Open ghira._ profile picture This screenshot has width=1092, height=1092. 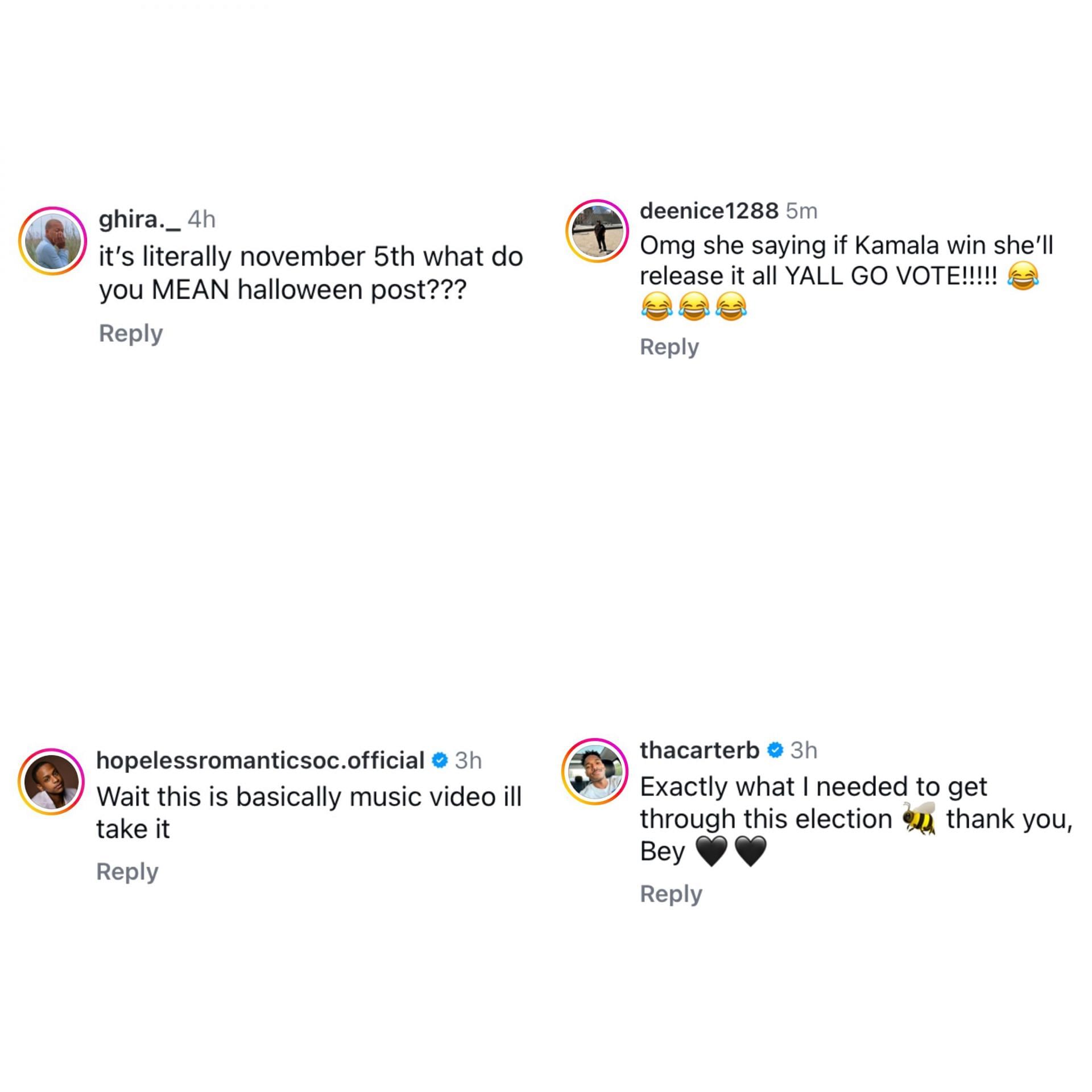tap(52, 241)
